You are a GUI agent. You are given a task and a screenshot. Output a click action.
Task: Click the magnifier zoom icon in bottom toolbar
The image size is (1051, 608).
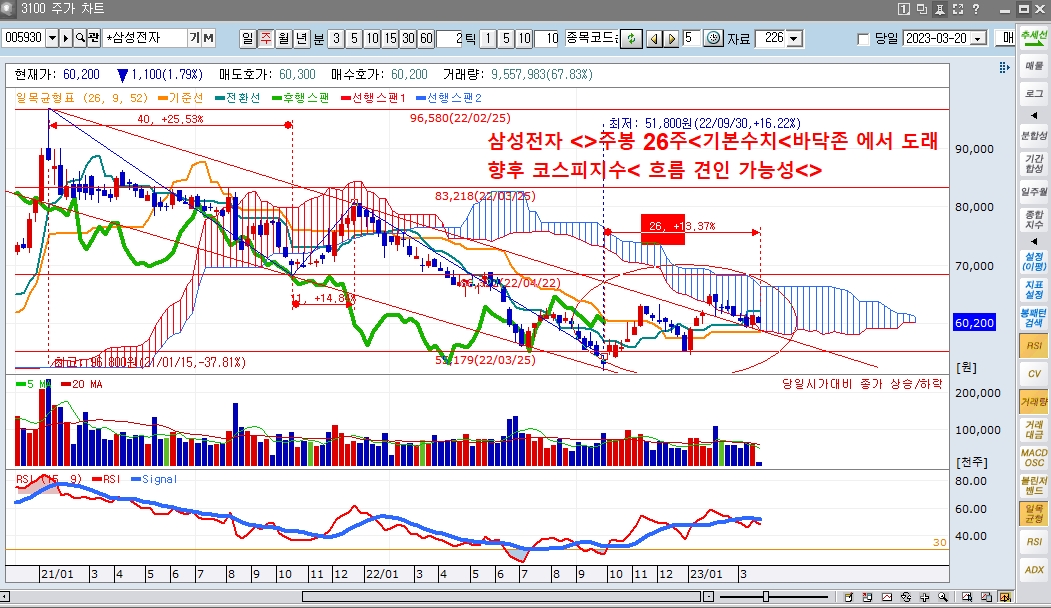click(x=943, y=597)
